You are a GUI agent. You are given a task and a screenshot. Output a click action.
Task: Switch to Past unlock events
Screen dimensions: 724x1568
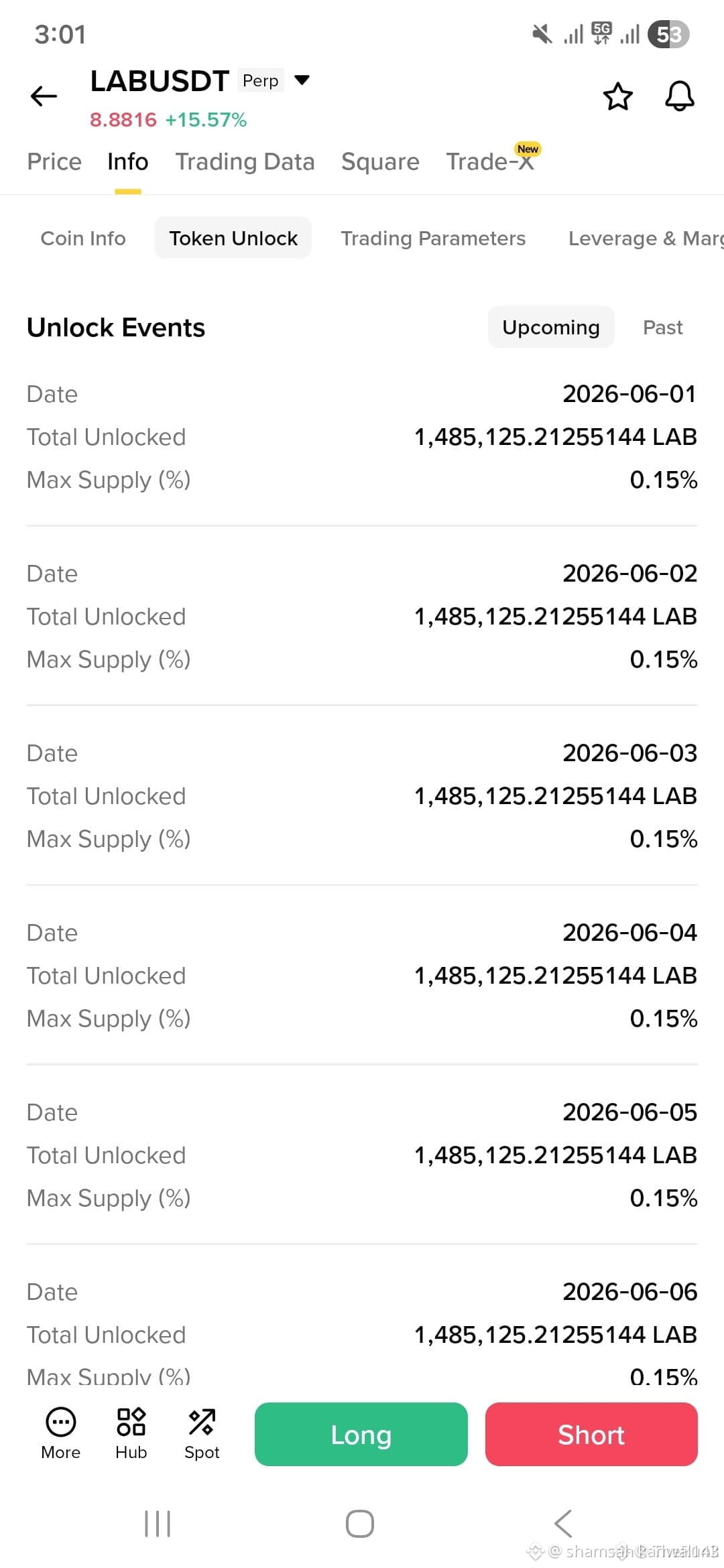662,327
